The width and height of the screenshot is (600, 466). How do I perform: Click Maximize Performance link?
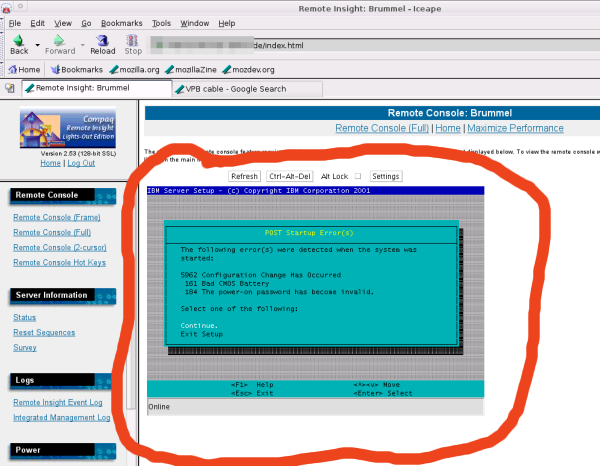pyautogui.click(x=515, y=128)
